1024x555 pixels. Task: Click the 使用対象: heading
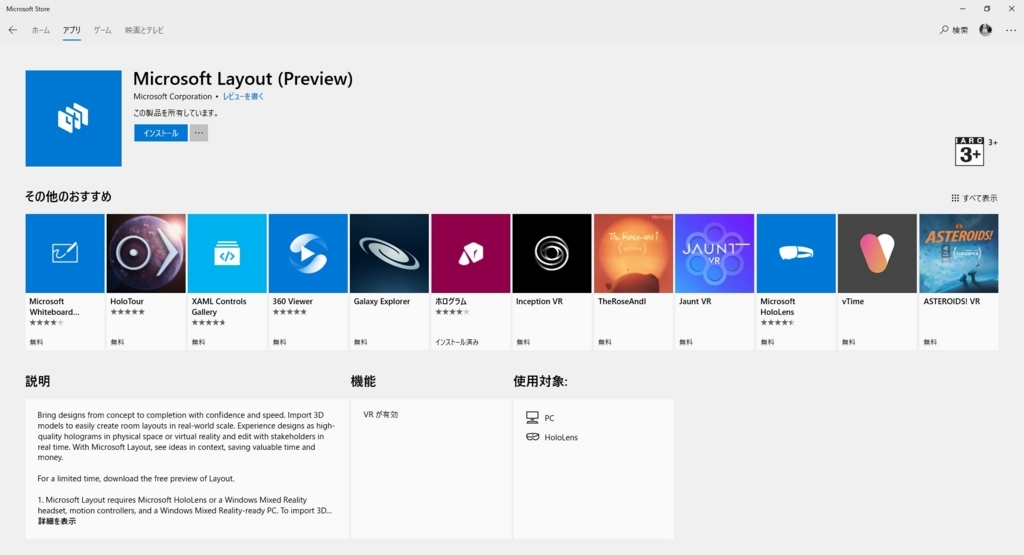coord(540,381)
